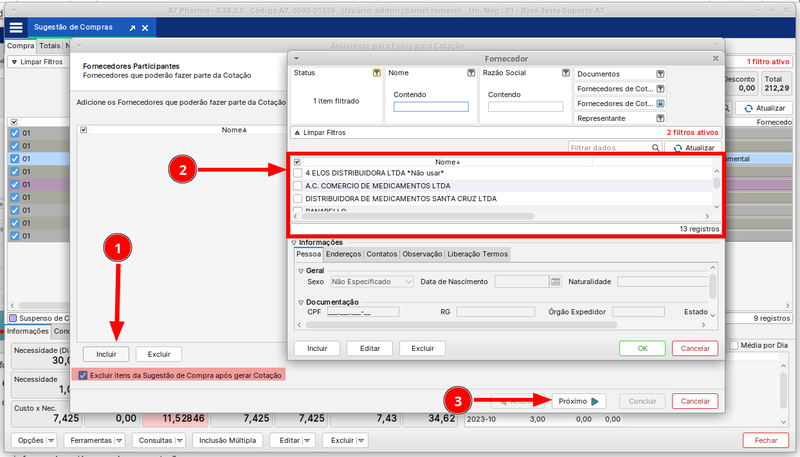Click the Razão Social filter funnel icon

point(563,73)
